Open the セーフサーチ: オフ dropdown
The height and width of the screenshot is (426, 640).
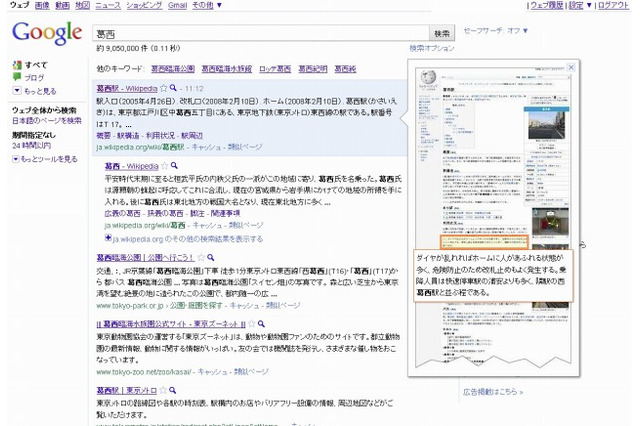pyautogui.click(x=496, y=31)
